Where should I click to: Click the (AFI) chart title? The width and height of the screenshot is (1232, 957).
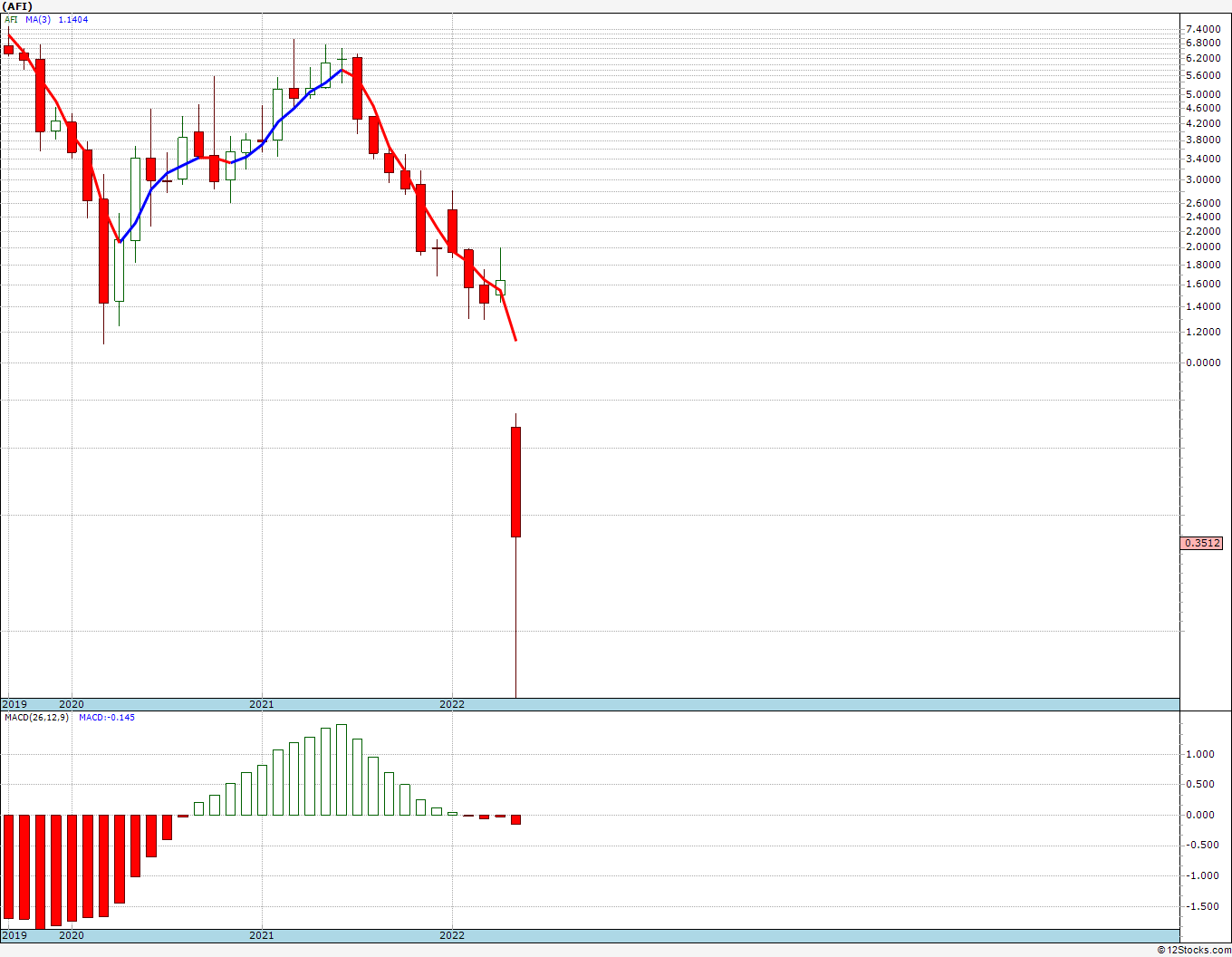17,6
